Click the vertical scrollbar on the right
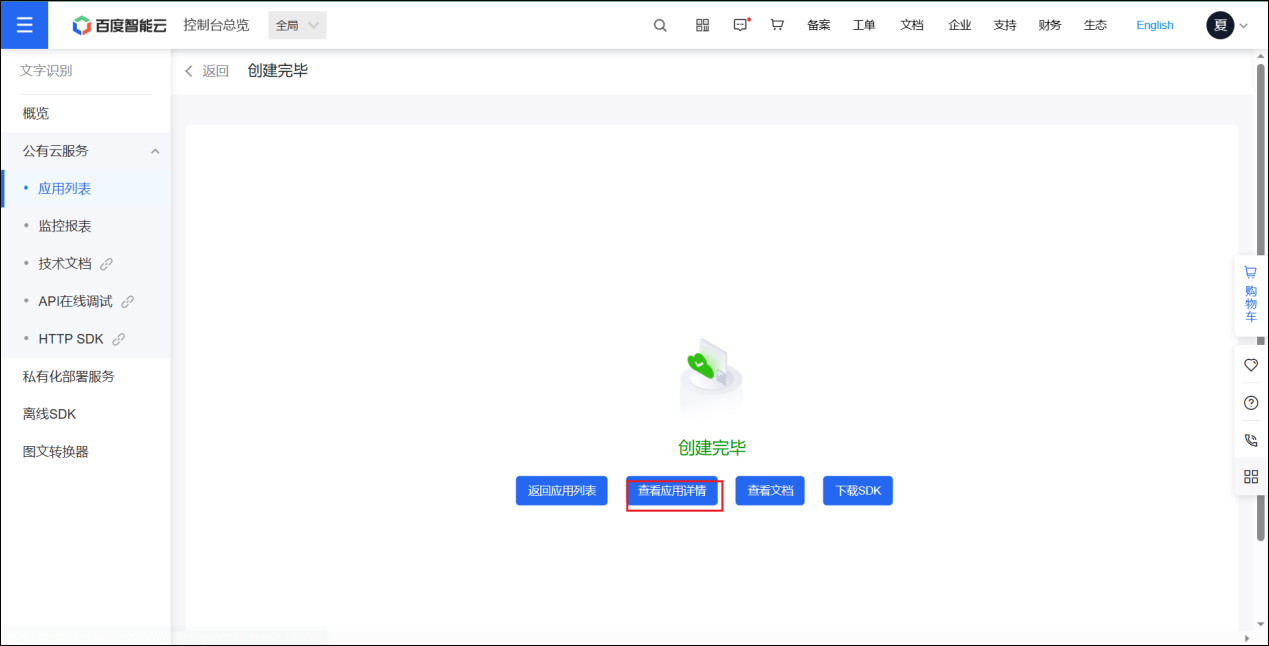1269x646 pixels. [x=1260, y=300]
